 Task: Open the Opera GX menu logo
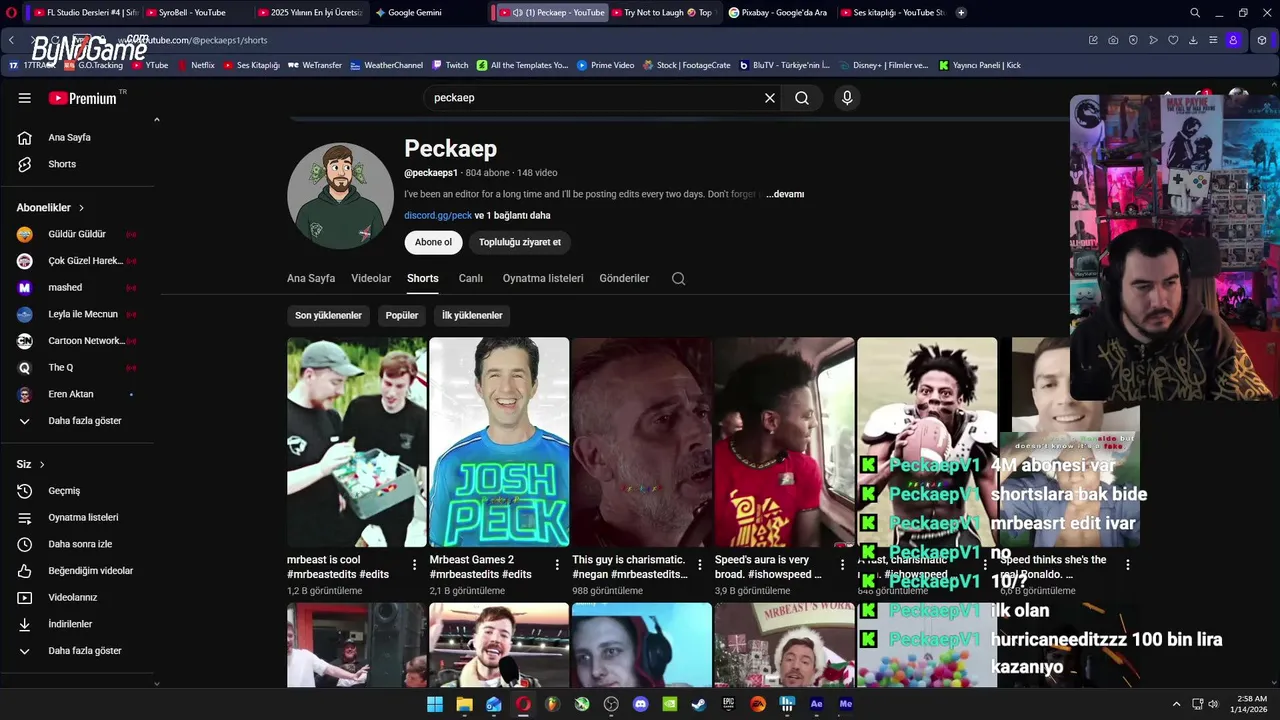[x=10, y=13]
